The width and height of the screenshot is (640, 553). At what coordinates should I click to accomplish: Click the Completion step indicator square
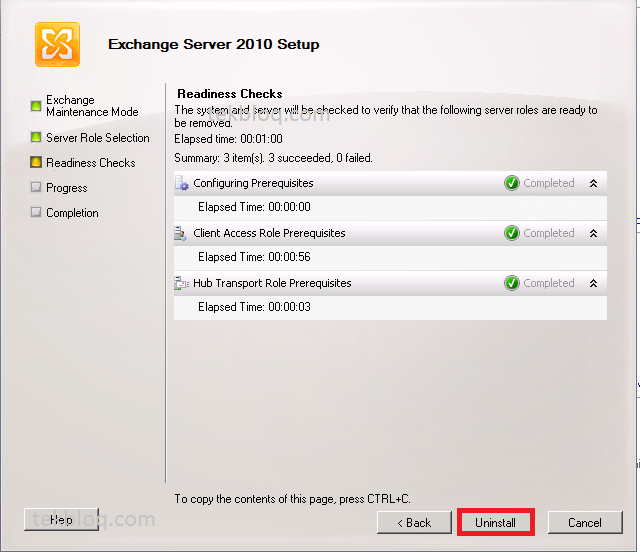point(36,212)
